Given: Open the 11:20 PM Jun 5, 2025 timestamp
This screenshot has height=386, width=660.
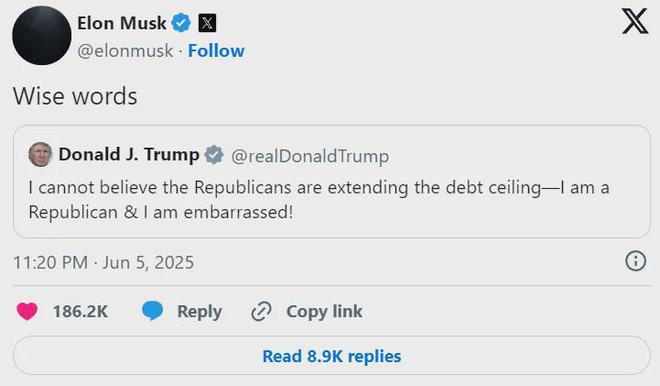Looking at the screenshot, I should point(104,262).
